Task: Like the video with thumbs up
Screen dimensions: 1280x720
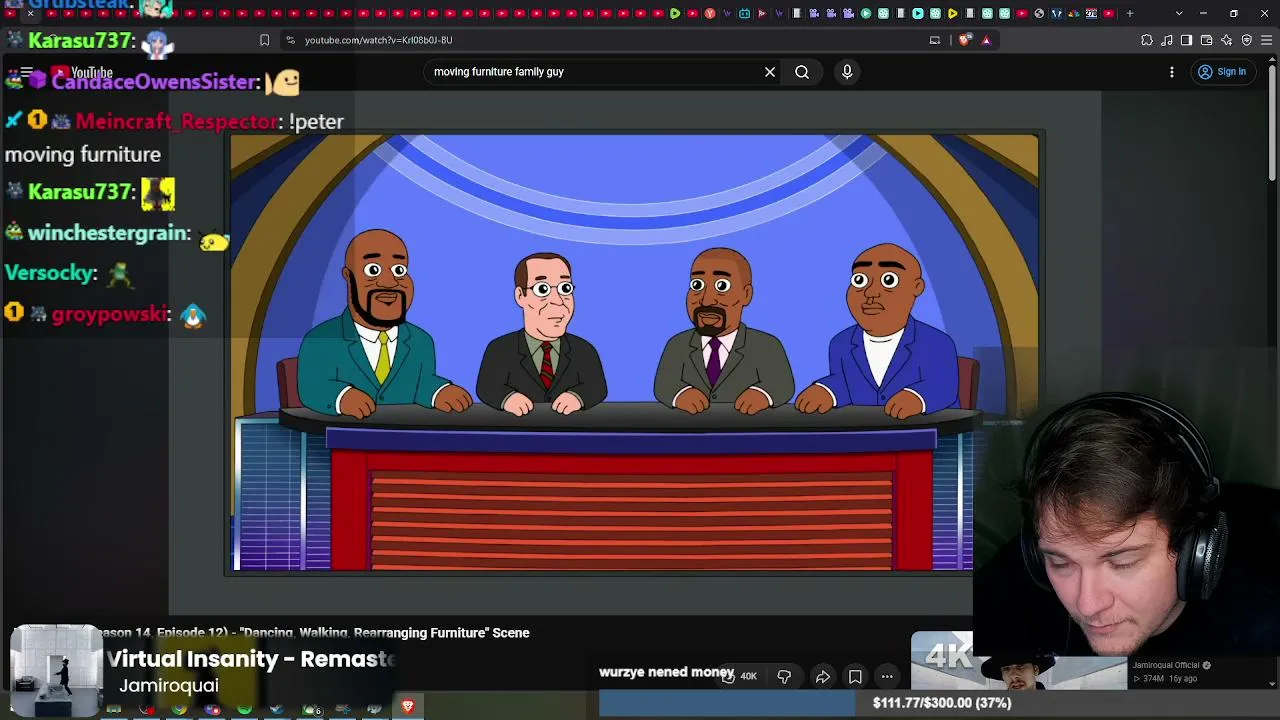Action: 740,676
